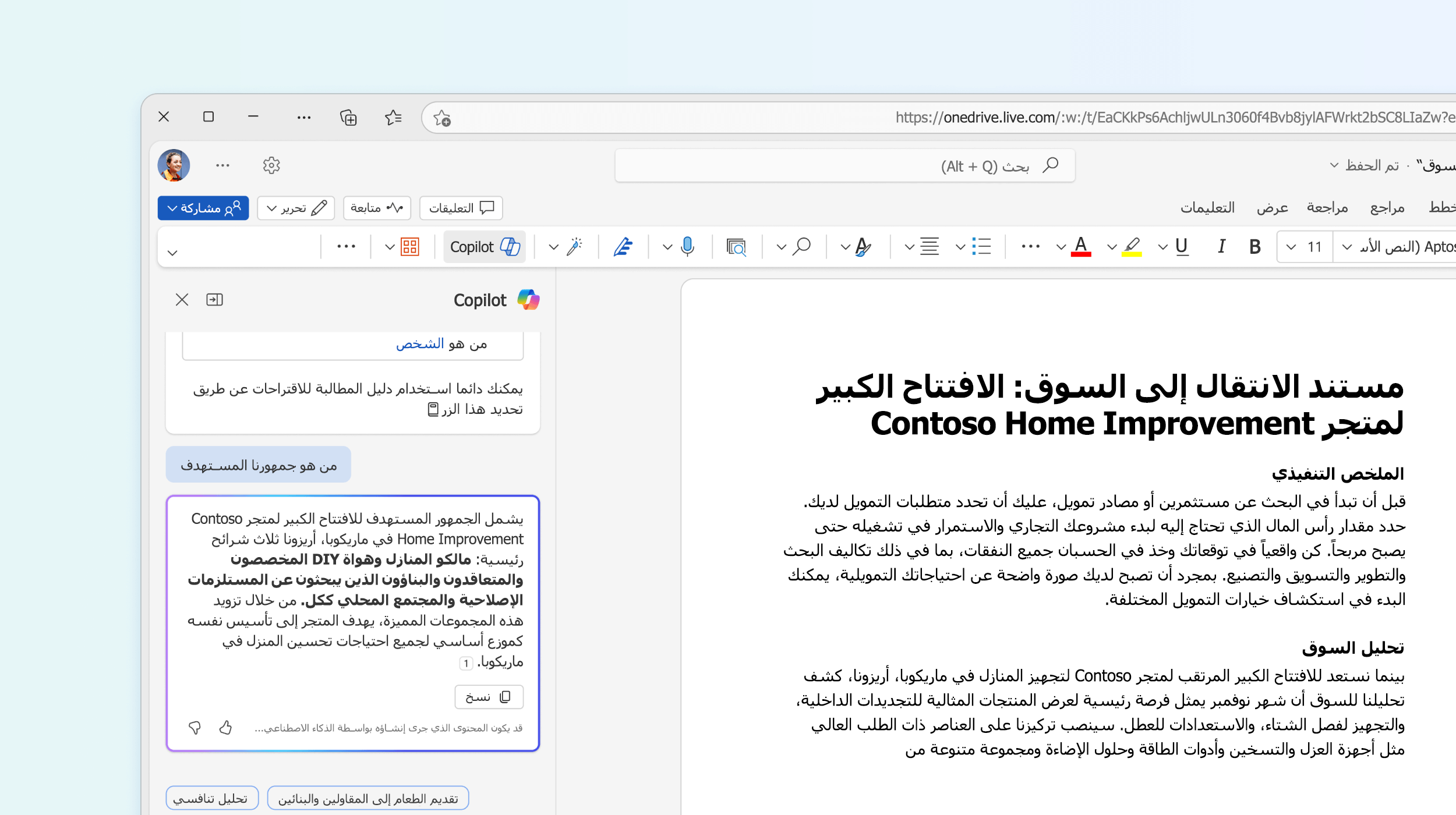
Task: Open the مشاركة share button
Action: 203,208
